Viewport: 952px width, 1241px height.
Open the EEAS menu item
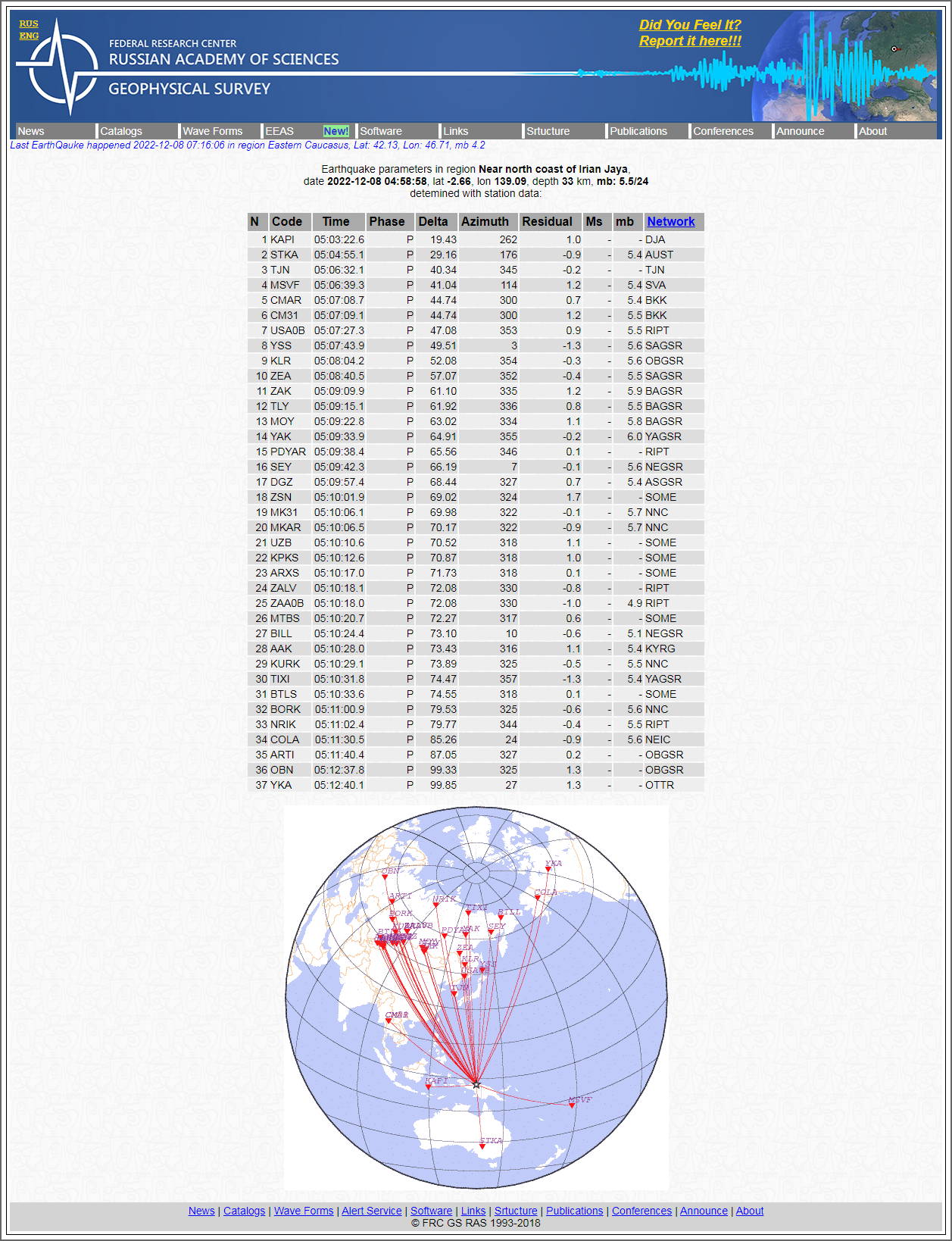[279, 131]
